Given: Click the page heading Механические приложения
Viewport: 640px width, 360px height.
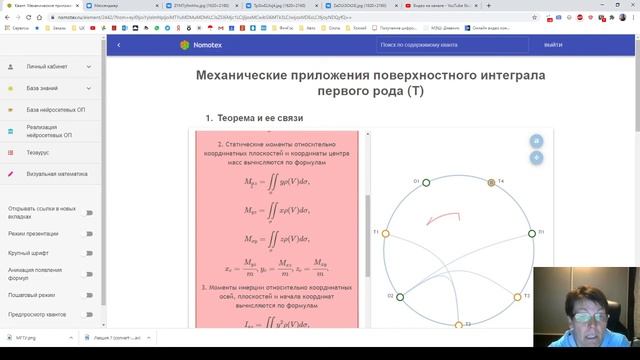Looking at the screenshot, I should point(371,83).
